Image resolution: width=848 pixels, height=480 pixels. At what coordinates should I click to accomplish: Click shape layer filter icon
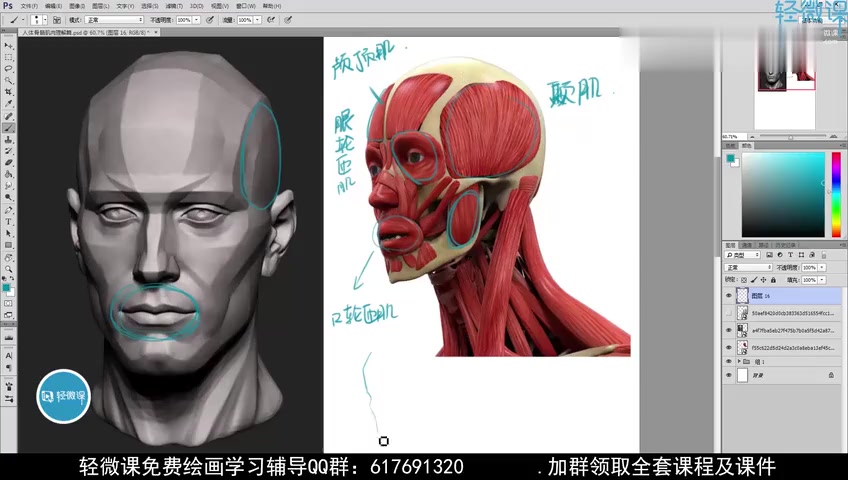(801, 255)
